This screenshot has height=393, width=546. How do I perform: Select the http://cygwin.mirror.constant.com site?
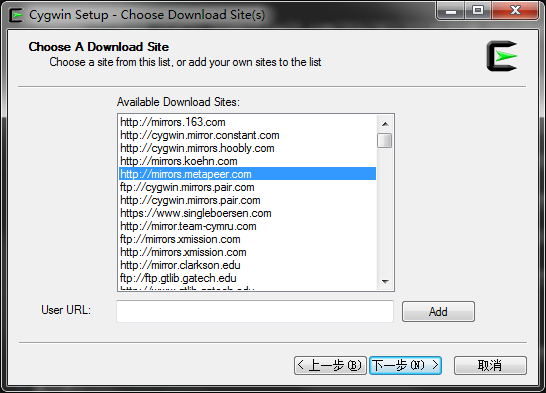coord(247,135)
